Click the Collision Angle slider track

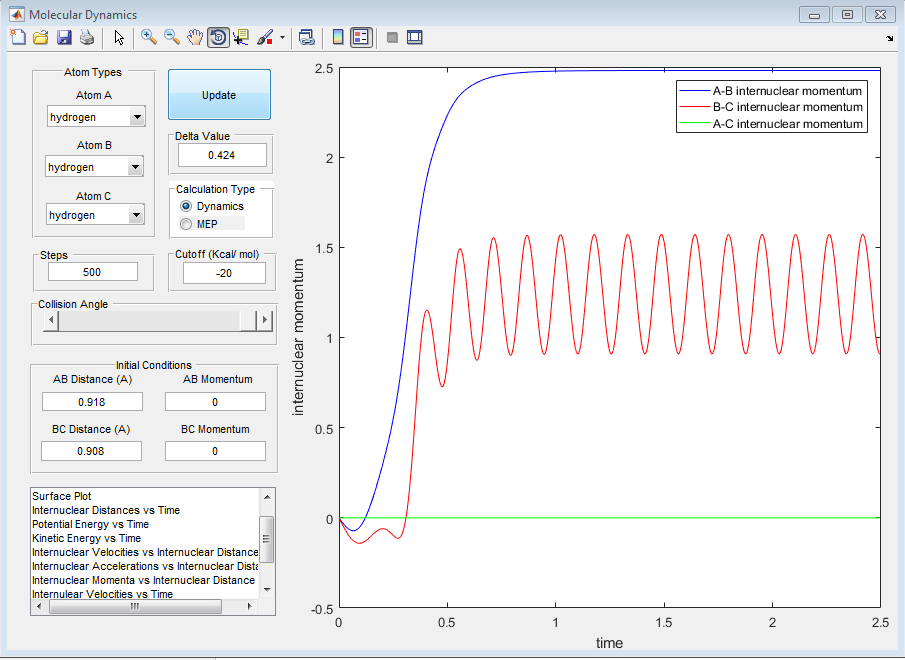[150, 321]
